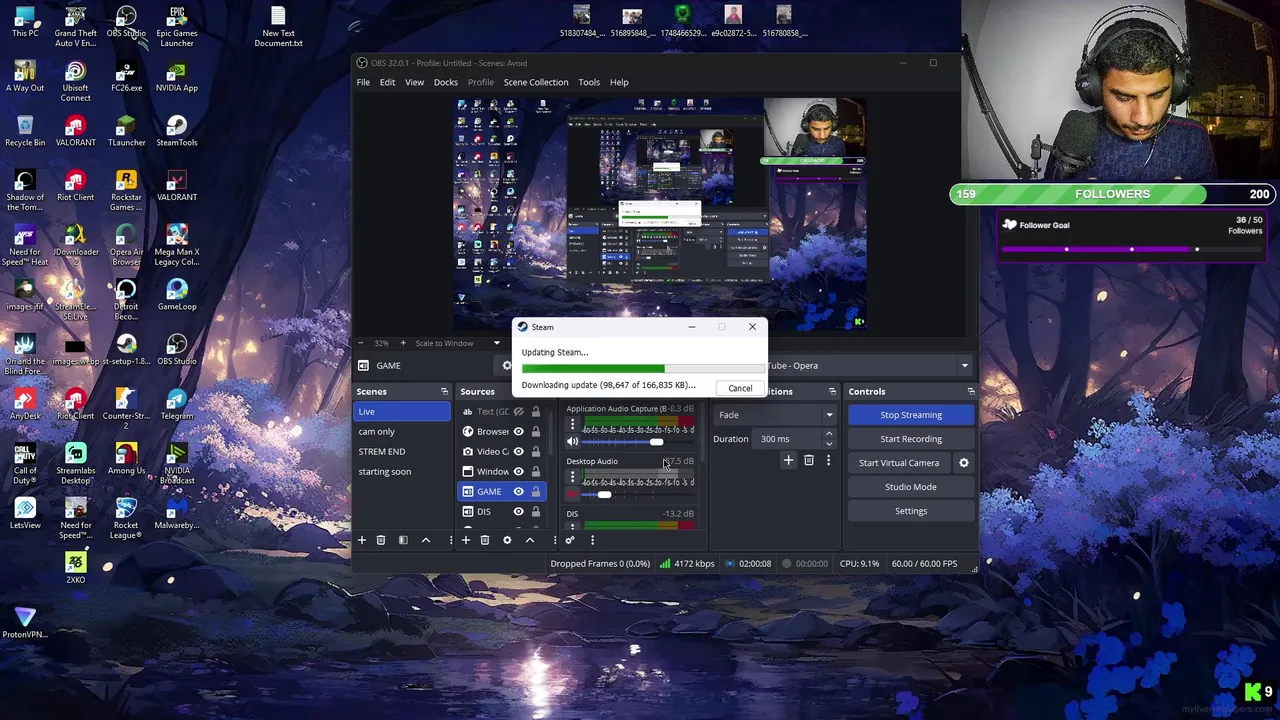Switch to the 'cam only' scene
This screenshot has height=720, width=1280.
click(x=403, y=432)
